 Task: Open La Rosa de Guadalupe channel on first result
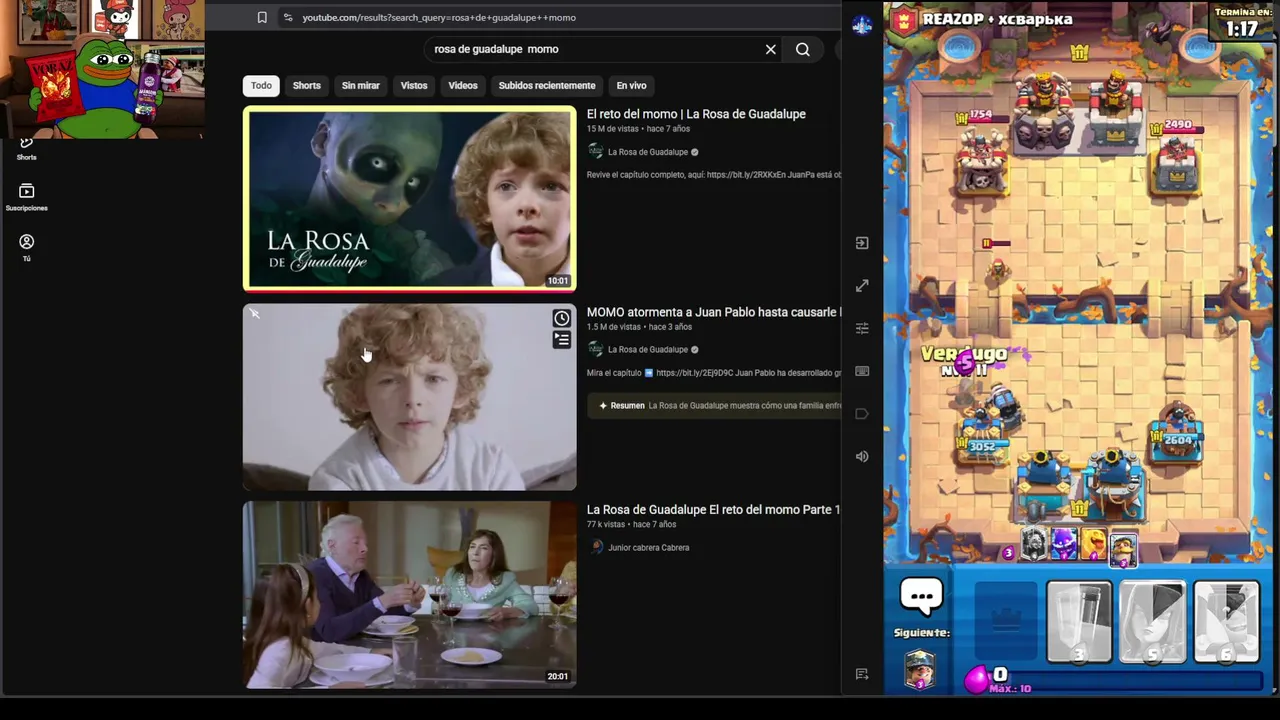click(648, 152)
